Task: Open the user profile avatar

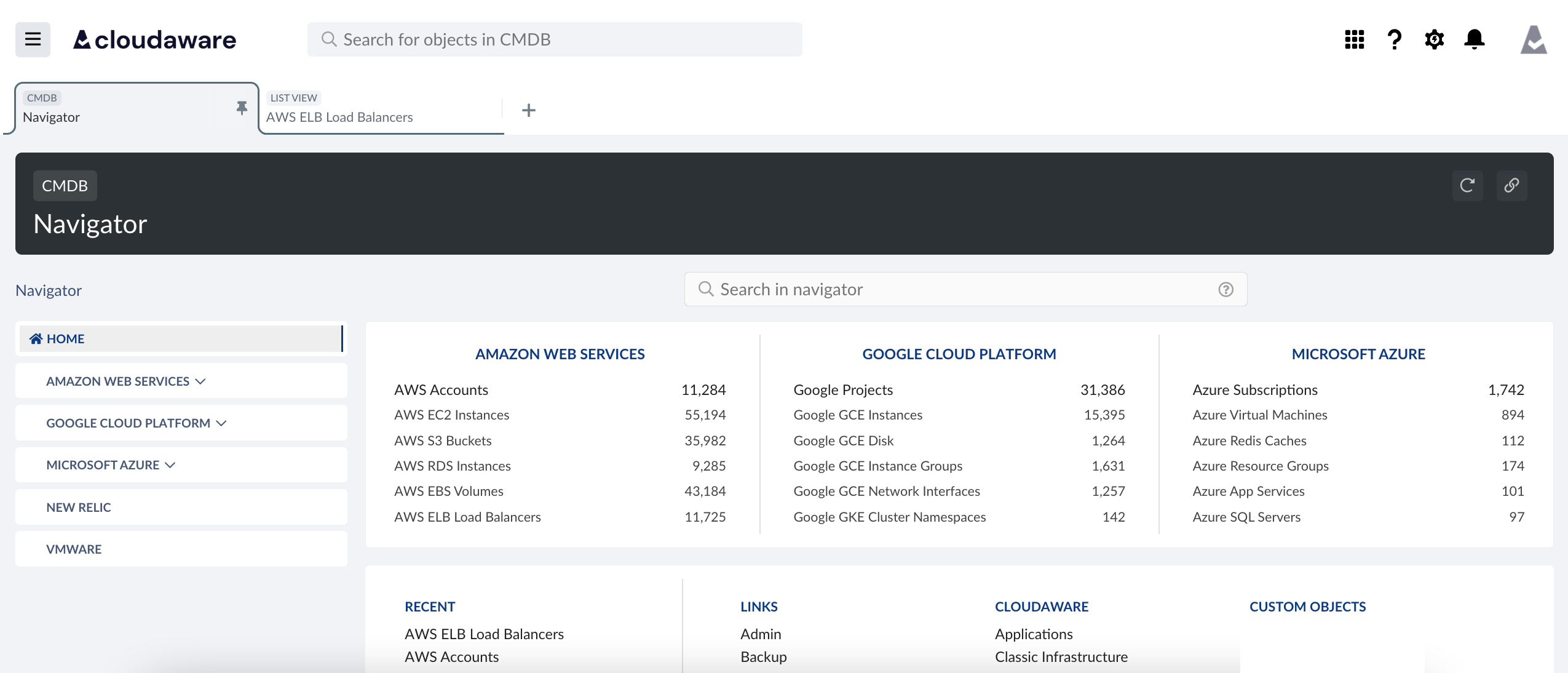Action: click(x=1534, y=40)
